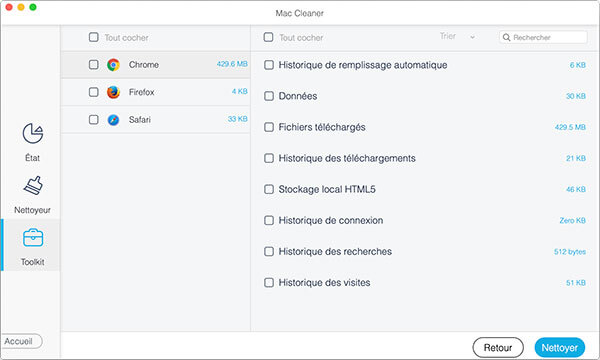Click the Safari compass icon
600x360 pixels.
click(x=113, y=120)
